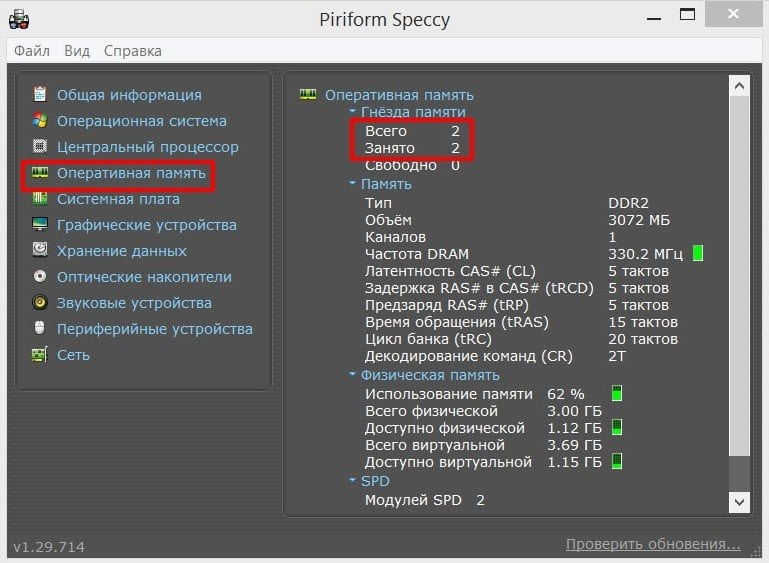Image resolution: width=769 pixels, height=563 pixels.
Task: Click Латентность CAS# (CL) row label
Action: tap(450, 271)
